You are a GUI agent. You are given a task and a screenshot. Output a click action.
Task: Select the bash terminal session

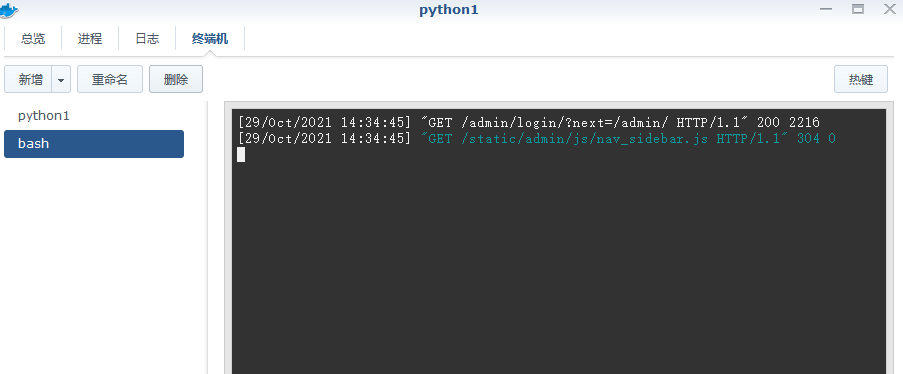click(x=94, y=143)
